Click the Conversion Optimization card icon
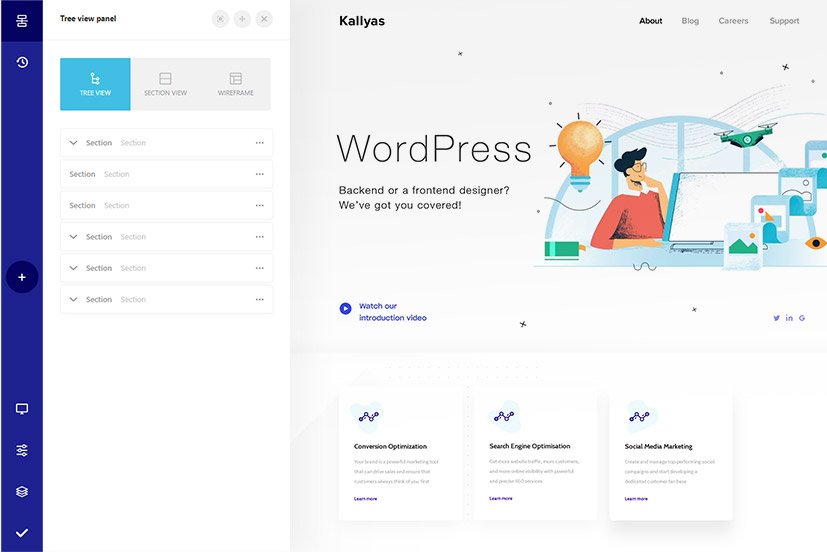 [x=368, y=417]
